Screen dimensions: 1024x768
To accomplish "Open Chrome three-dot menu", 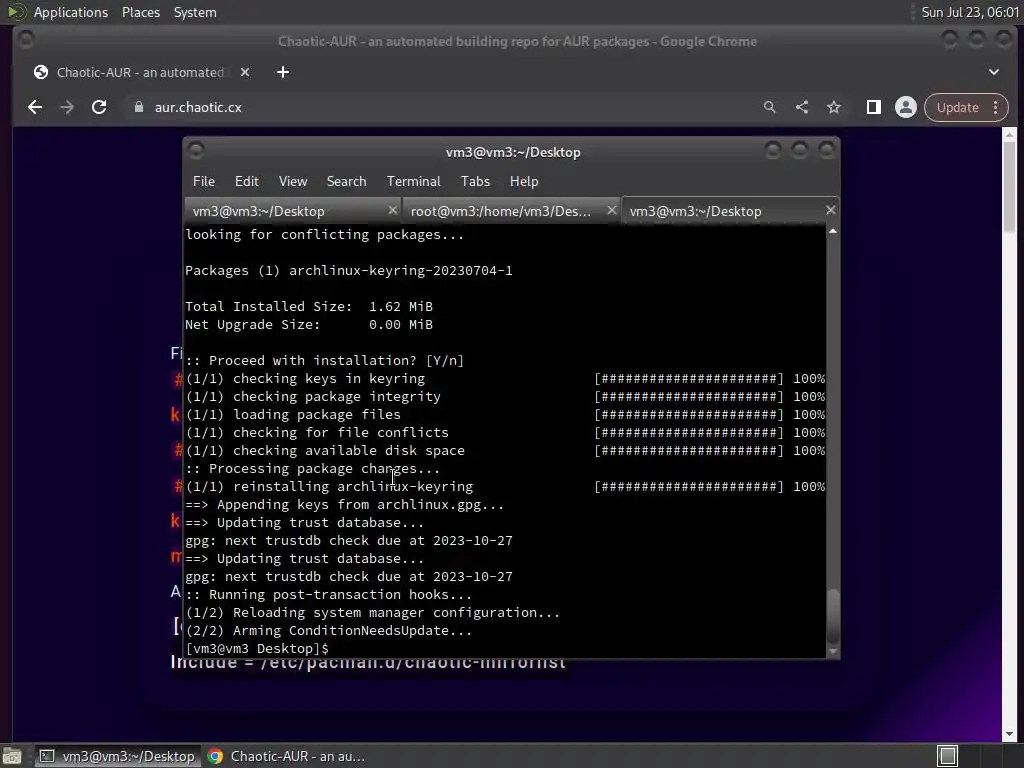I will click(x=996, y=107).
